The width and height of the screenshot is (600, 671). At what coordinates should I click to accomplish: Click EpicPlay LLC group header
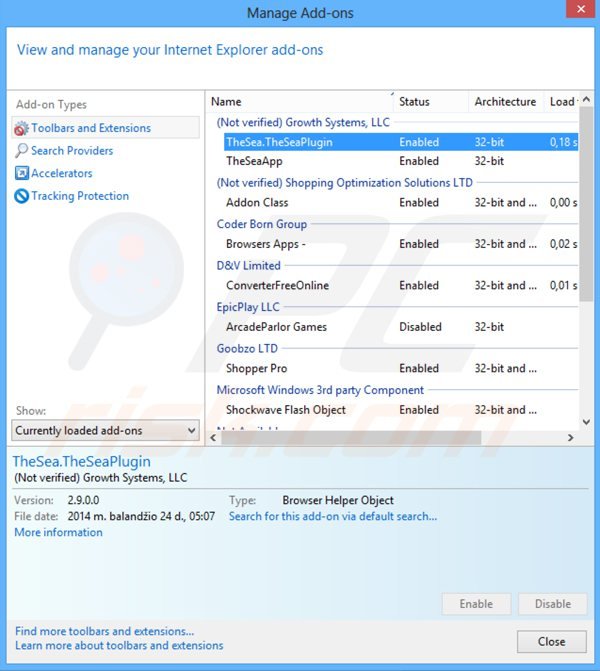click(248, 307)
